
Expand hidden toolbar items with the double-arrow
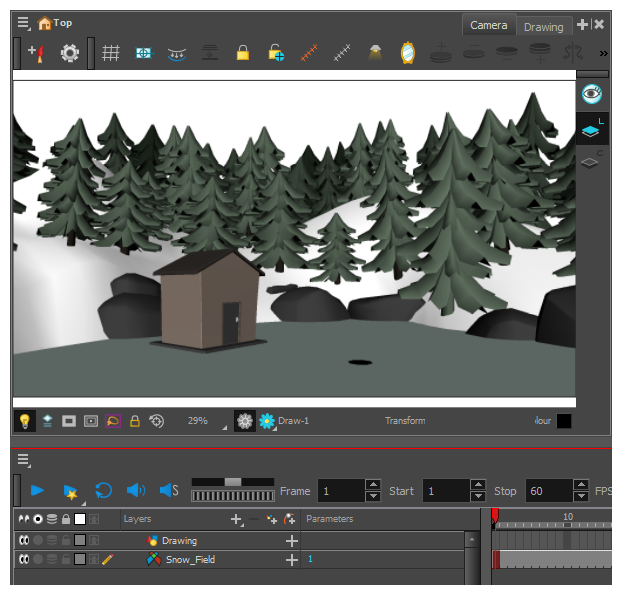pos(603,53)
